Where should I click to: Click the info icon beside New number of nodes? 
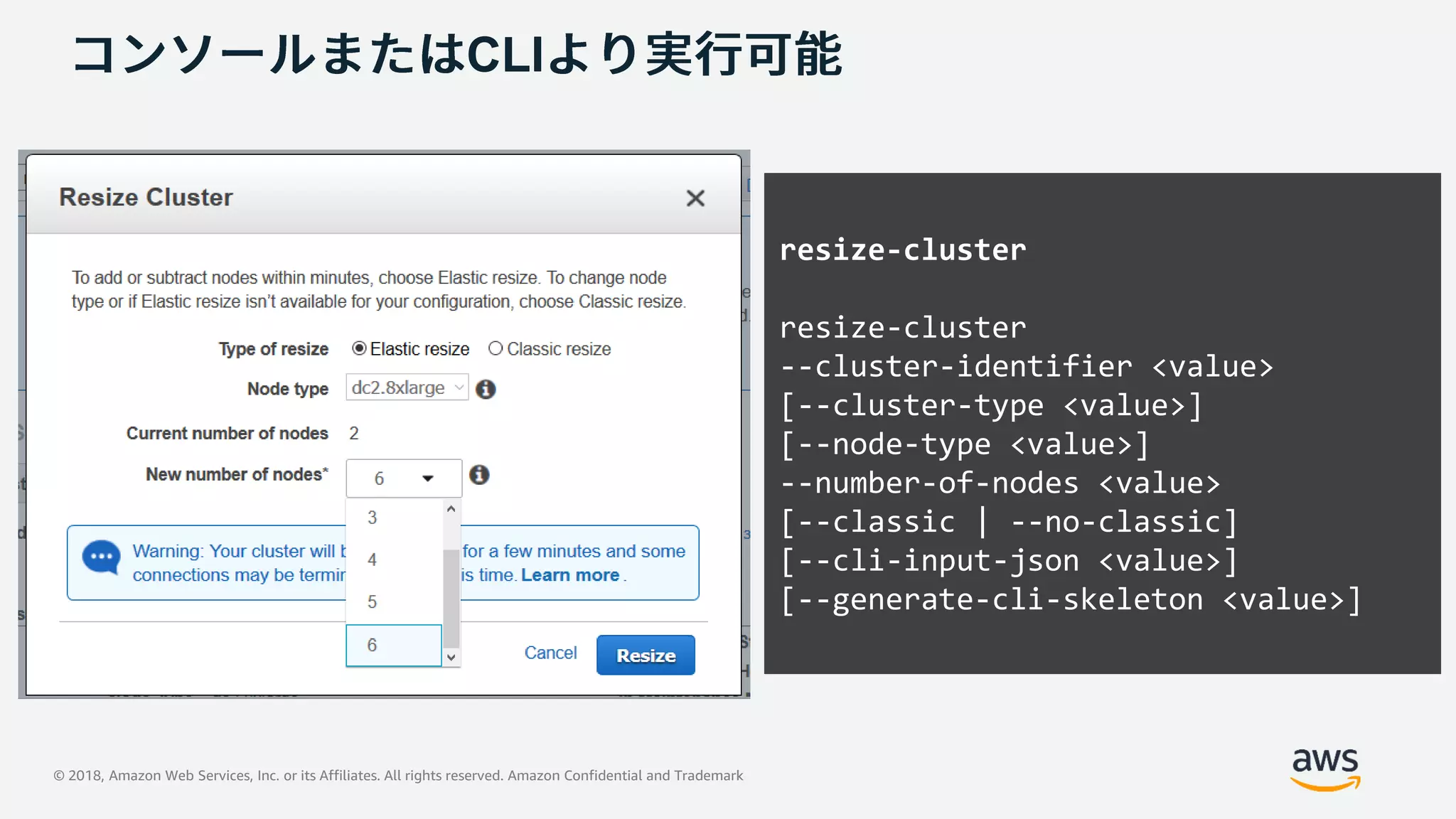click(x=479, y=475)
